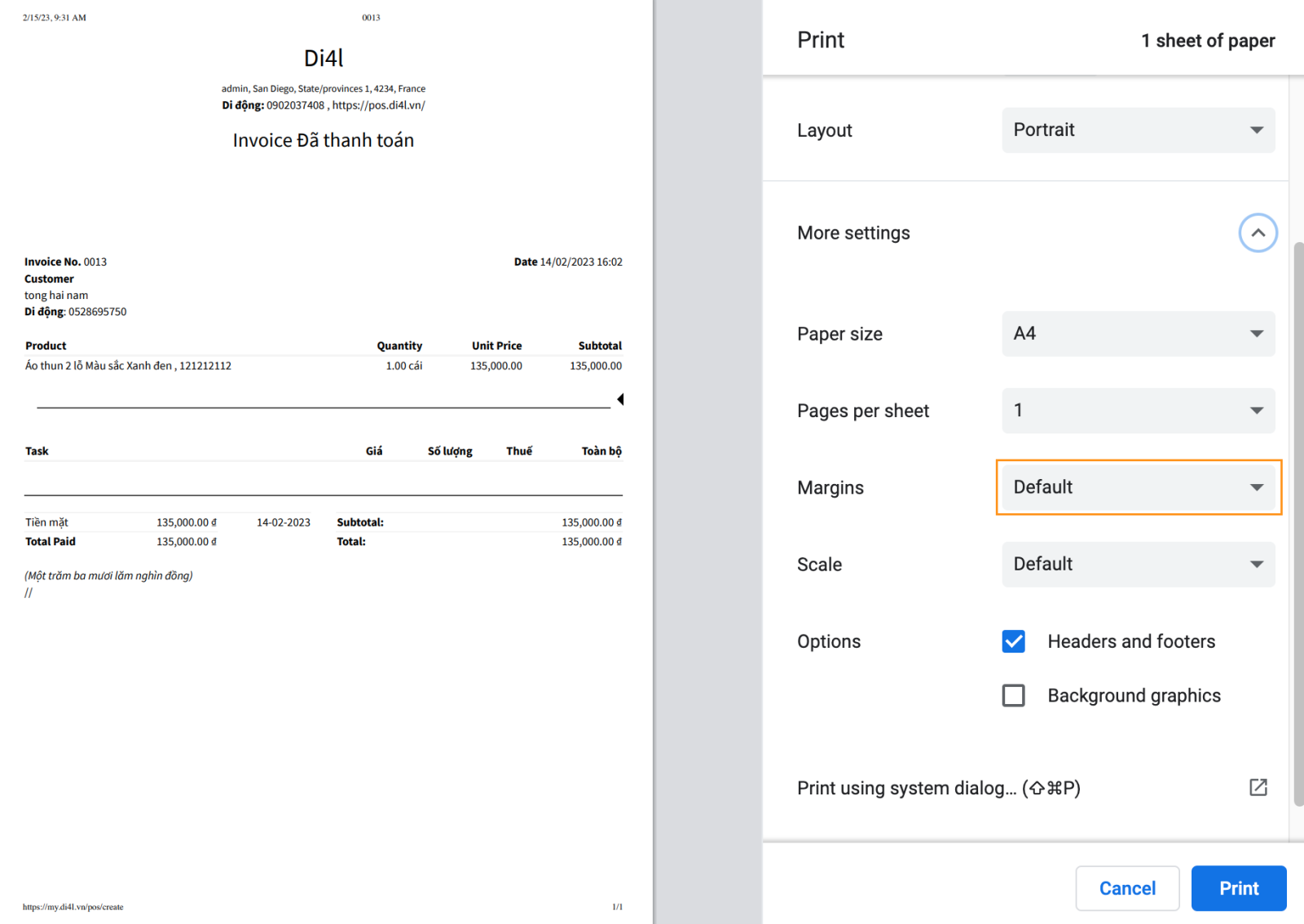Image resolution: width=1304 pixels, height=924 pixels.
Task: Open the Pages per sheet dropdown
Action: 1138,411
